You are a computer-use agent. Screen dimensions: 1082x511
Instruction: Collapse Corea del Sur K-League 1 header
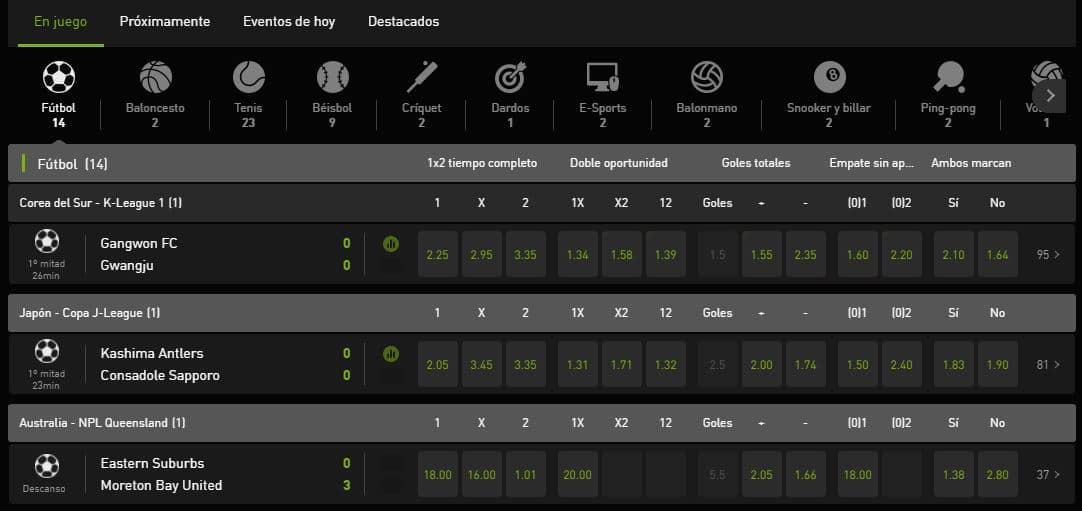coord(100,203)
